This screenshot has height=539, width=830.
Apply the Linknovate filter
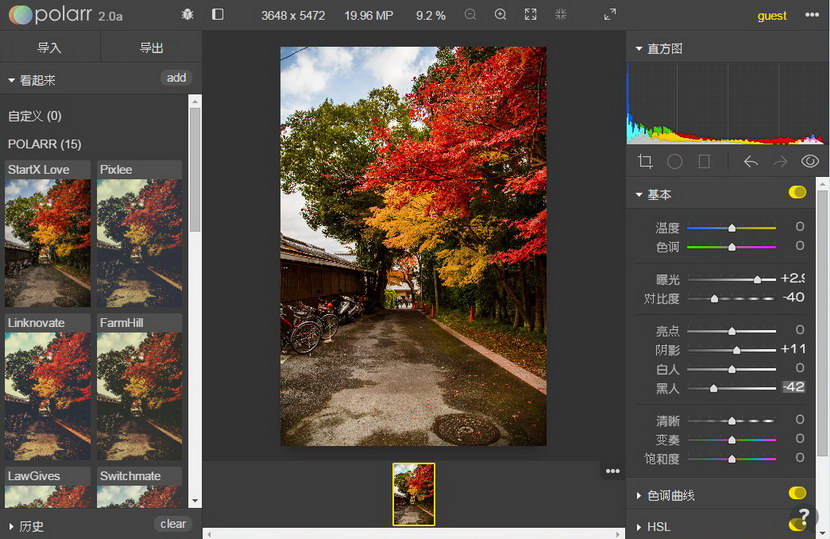tap(48, 387)
